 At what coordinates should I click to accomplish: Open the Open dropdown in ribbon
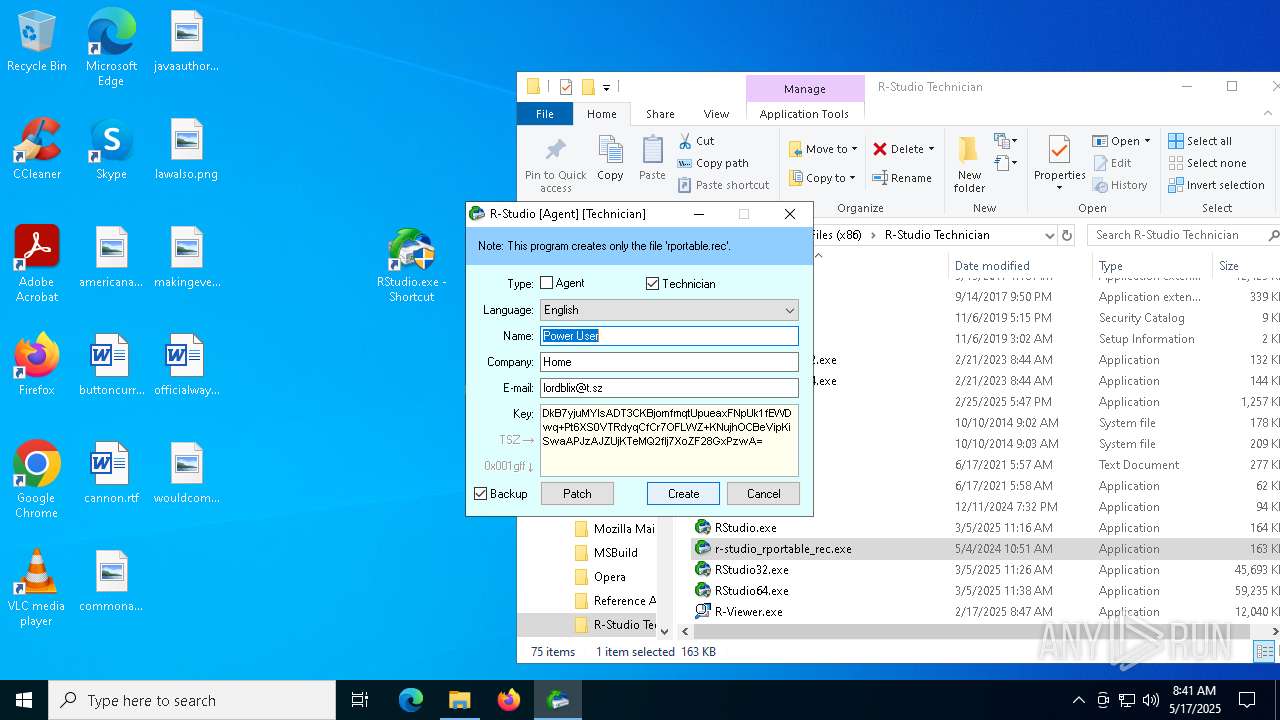[1121, 141]
